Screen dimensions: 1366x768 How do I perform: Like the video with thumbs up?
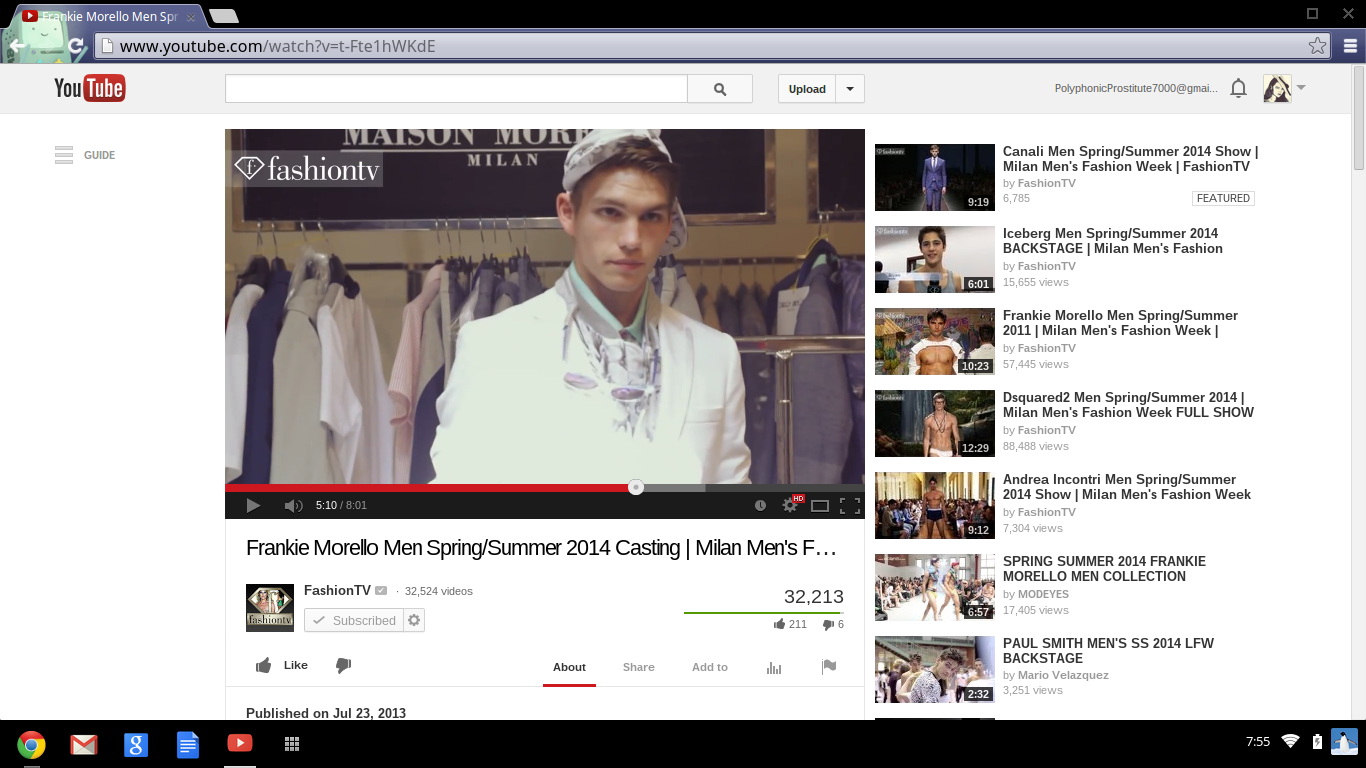point(281,666)
